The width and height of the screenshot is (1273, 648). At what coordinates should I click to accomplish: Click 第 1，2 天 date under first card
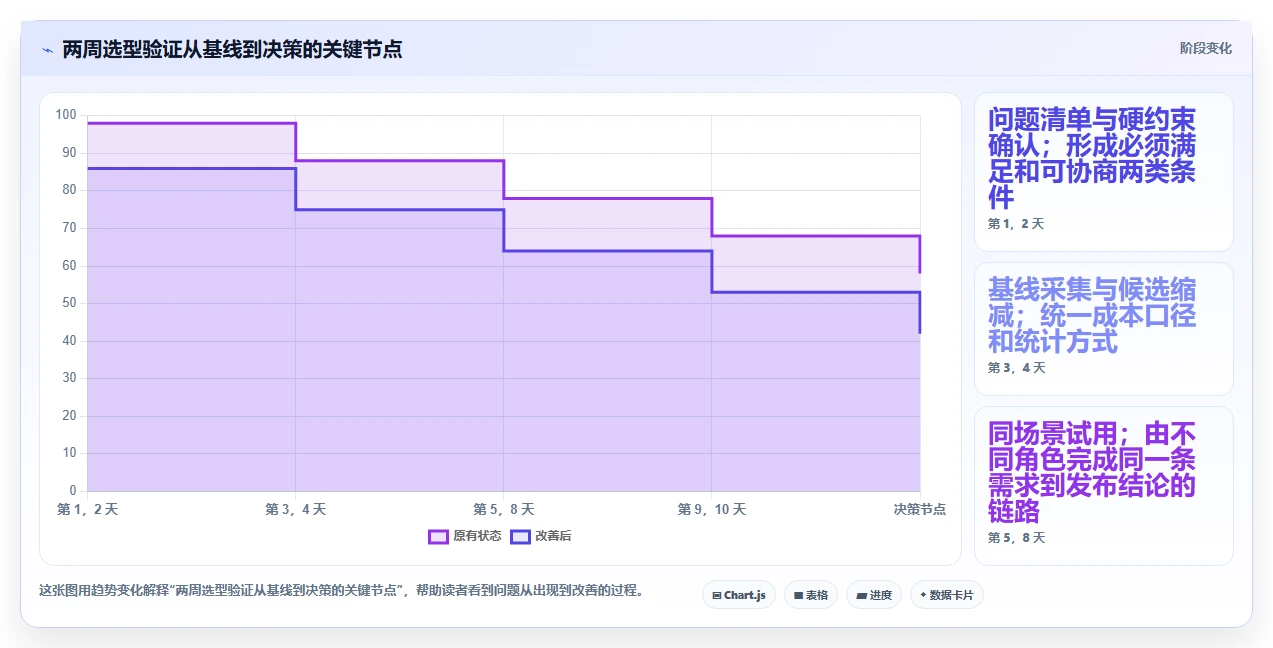(1016, 224)
